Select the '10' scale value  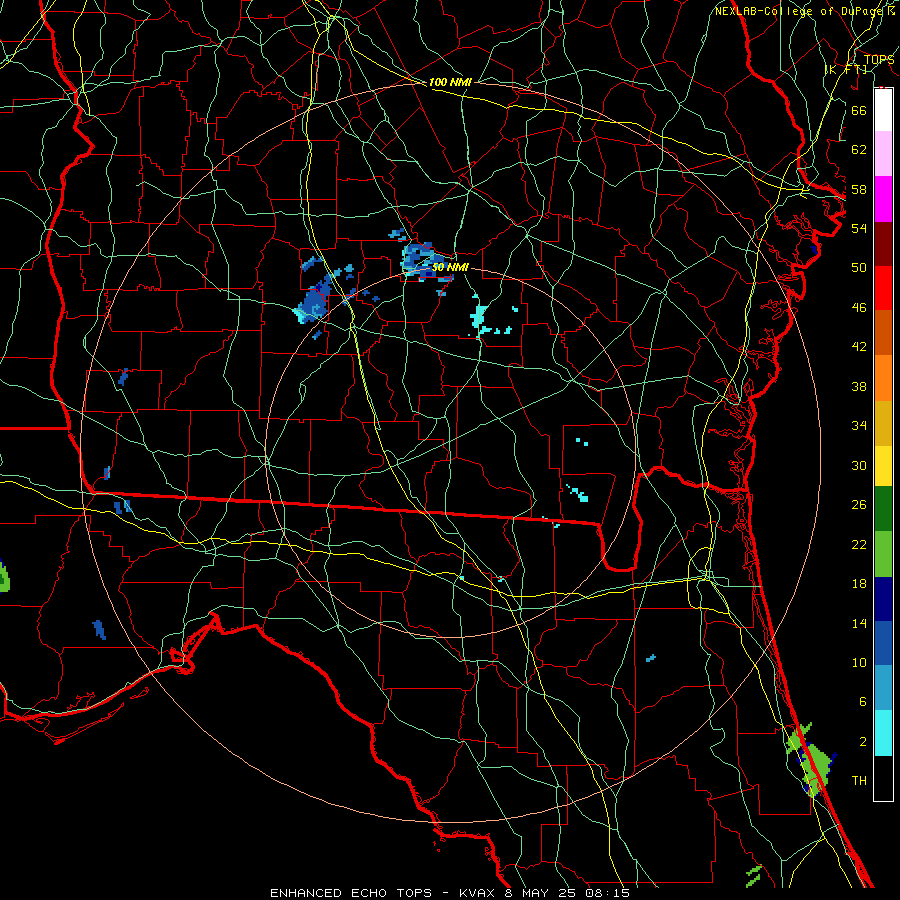point(859,662)
